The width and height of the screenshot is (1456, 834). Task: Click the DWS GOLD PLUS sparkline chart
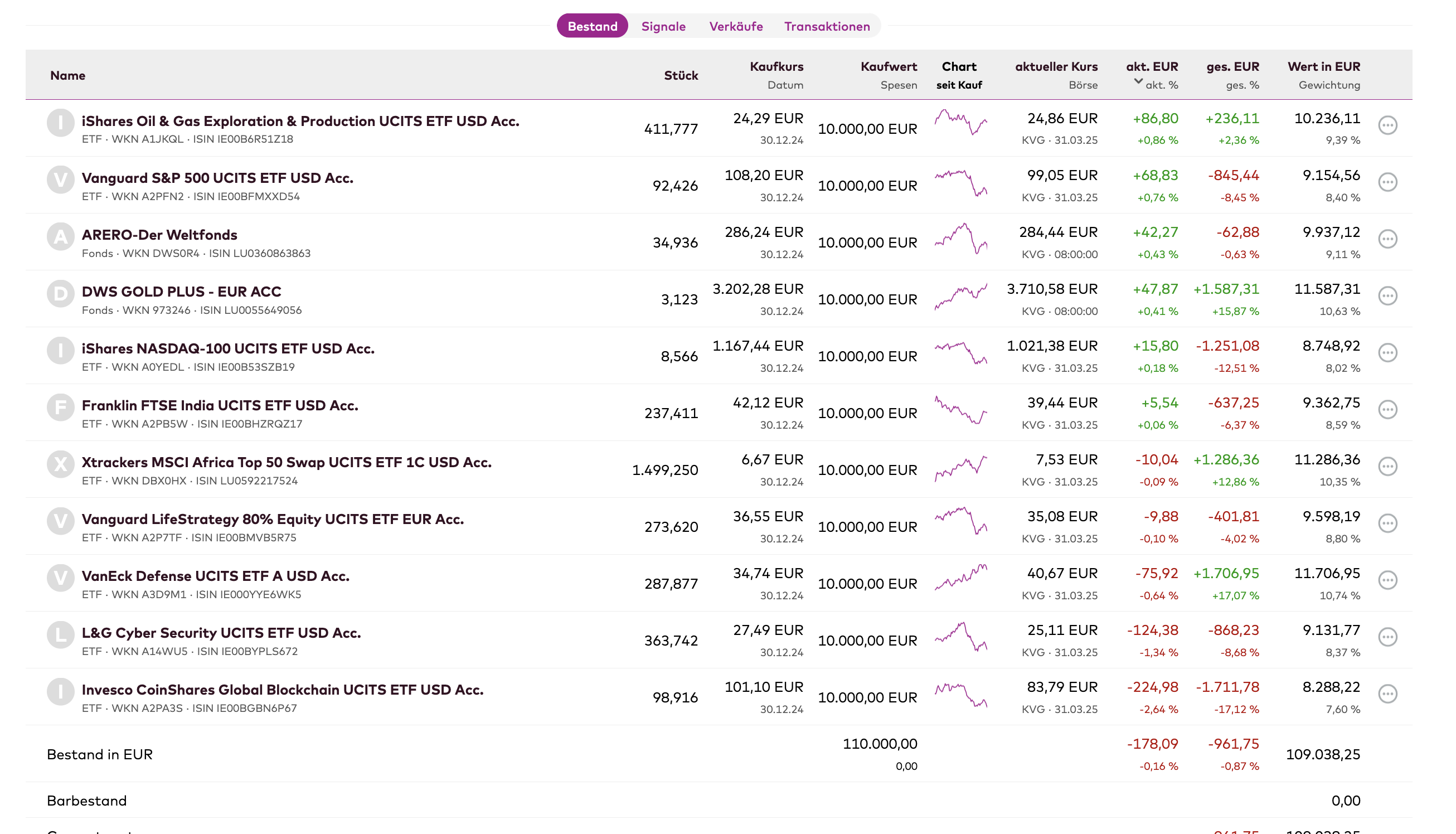(960, 296)
